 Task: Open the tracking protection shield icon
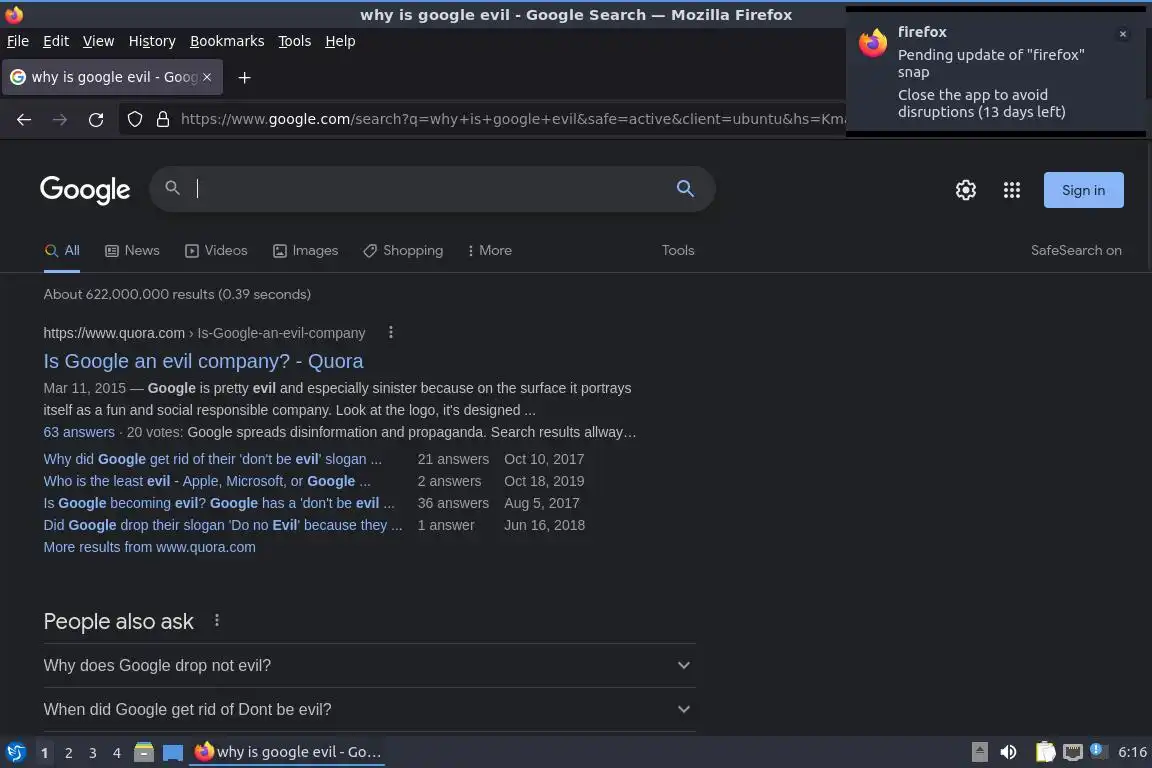coord(134,119)
